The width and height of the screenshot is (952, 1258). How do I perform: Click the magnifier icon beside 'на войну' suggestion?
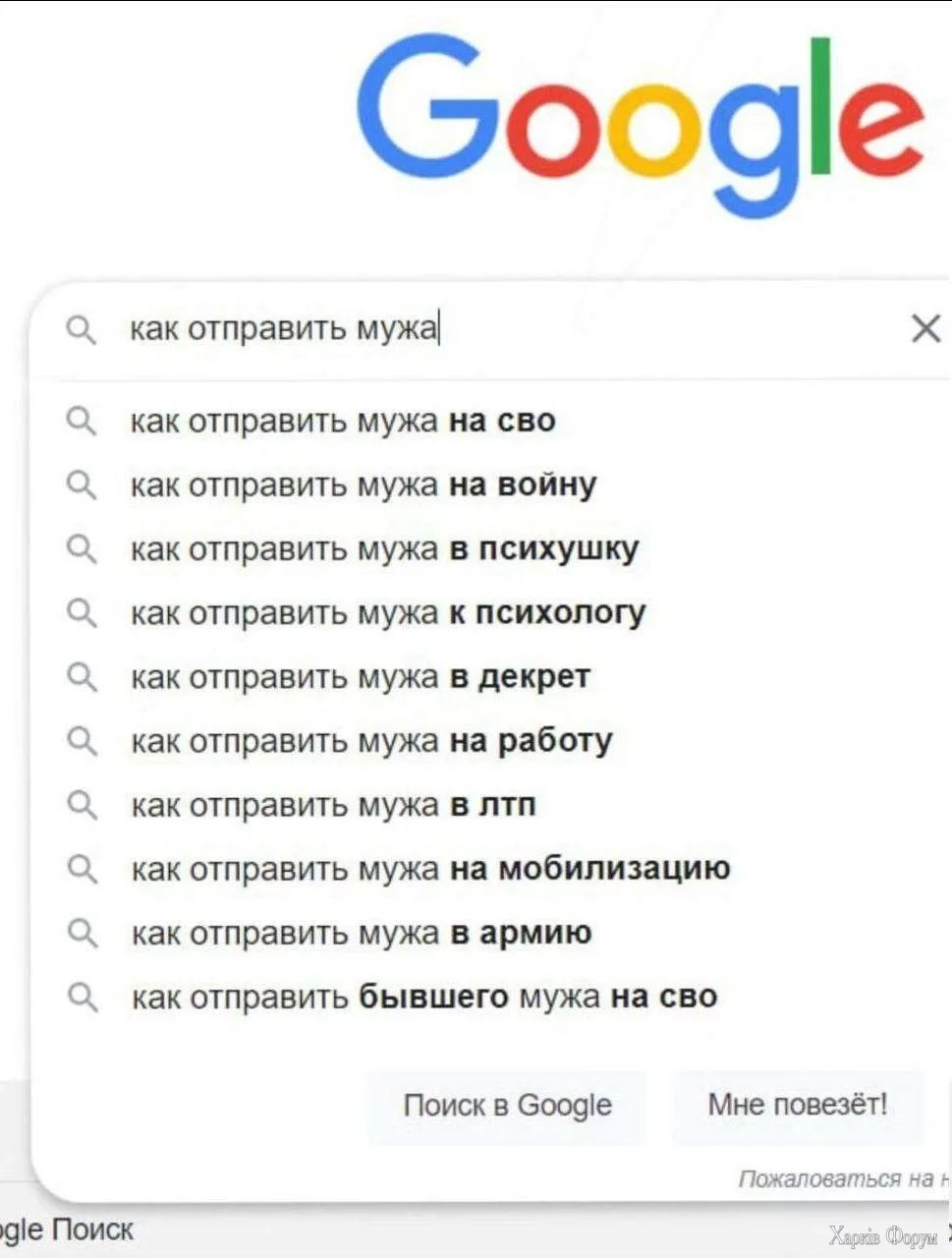82,486
